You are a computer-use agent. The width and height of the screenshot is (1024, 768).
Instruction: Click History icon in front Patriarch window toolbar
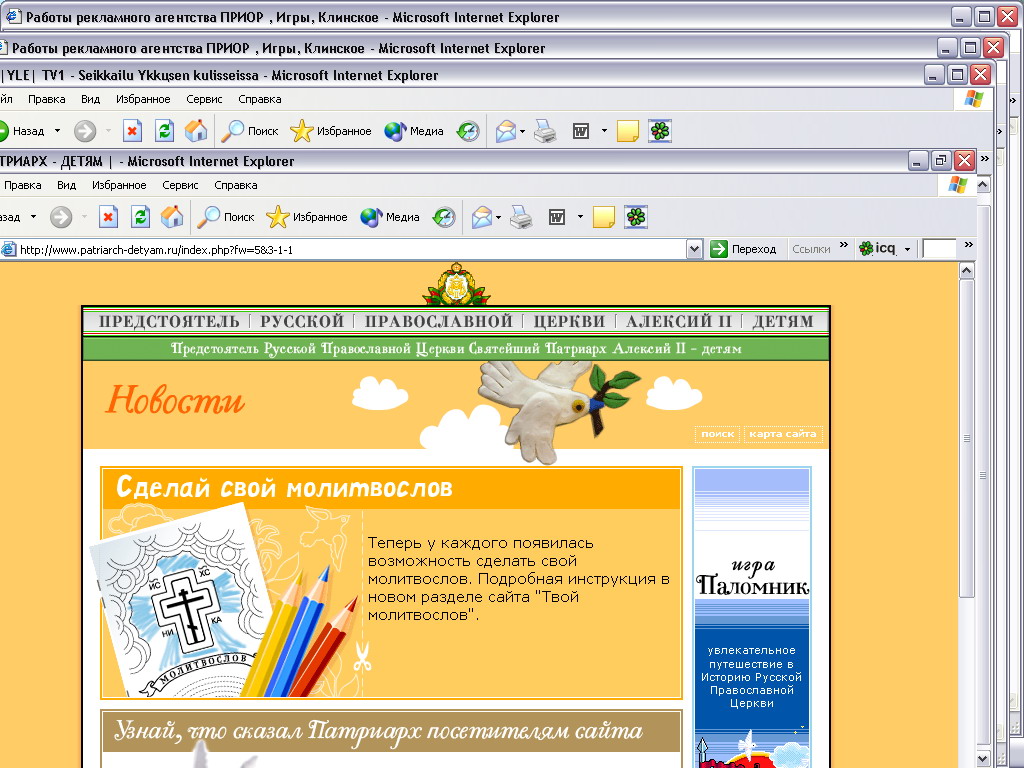[x=444, y=217]
